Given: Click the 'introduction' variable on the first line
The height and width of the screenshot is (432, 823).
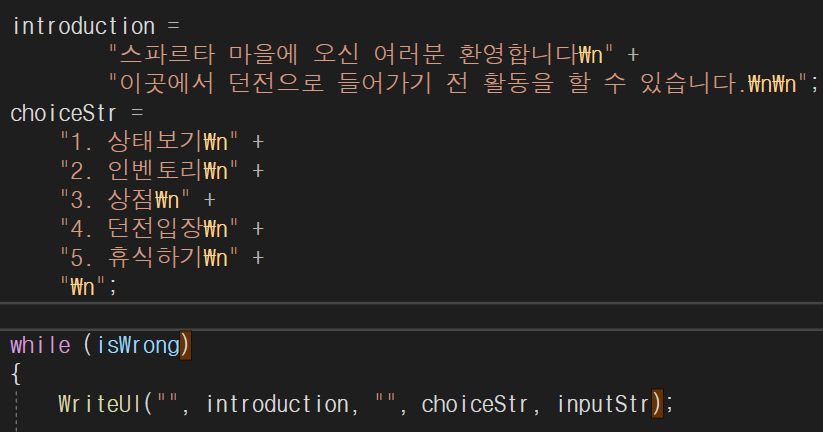Looking at the screenshot, I should [x=83, y=26].
